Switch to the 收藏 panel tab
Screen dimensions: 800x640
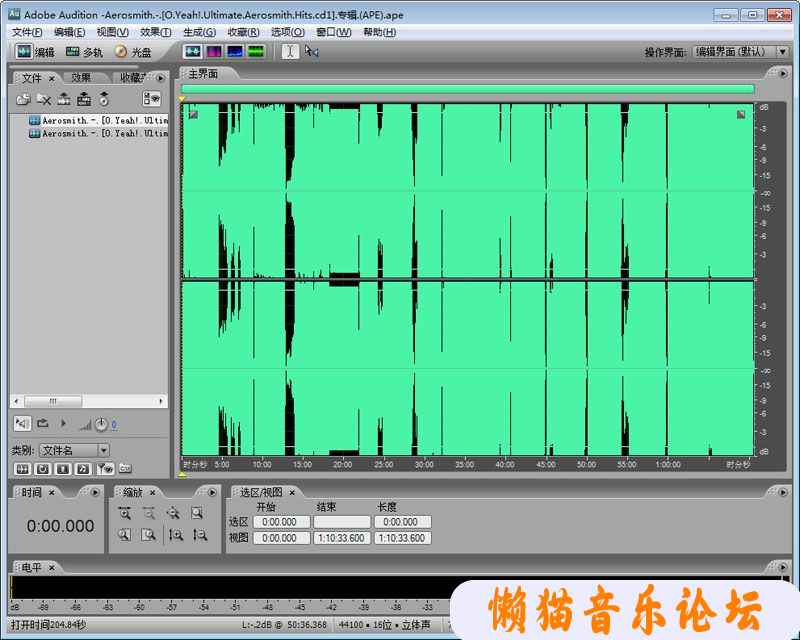pos(133,78)
